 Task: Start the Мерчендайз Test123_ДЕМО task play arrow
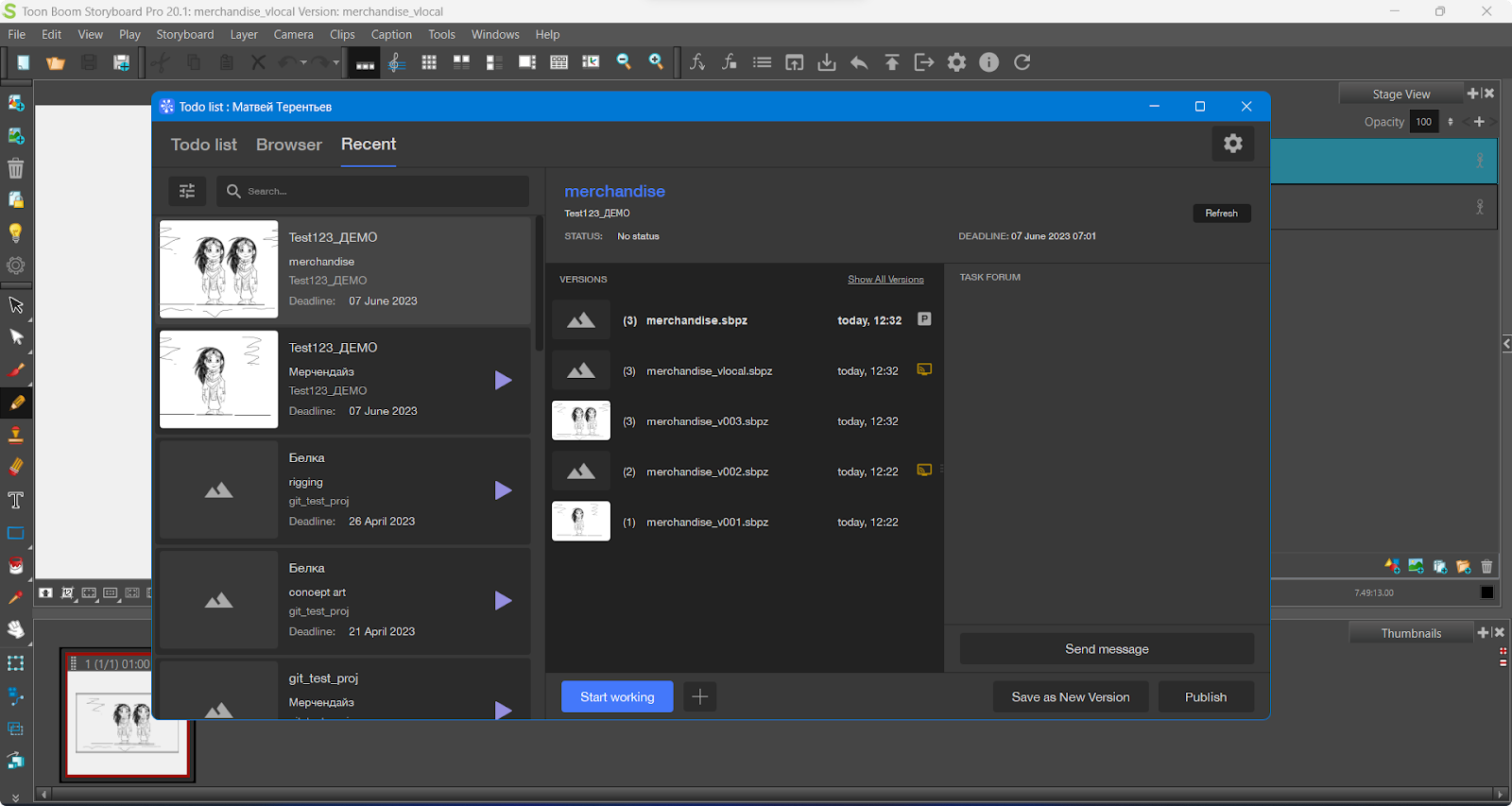pyautogui.click(x=503, y=380)
